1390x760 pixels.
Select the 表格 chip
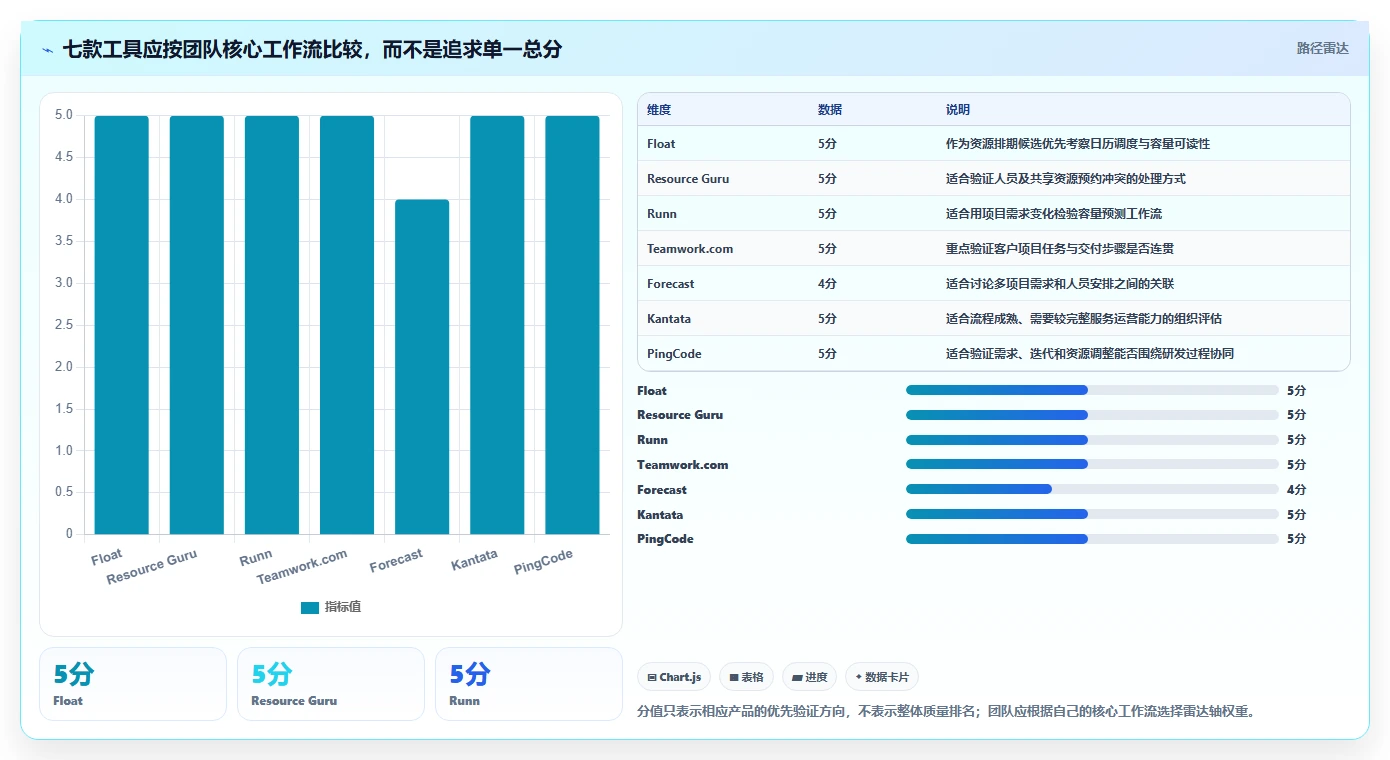pos(746,677)
